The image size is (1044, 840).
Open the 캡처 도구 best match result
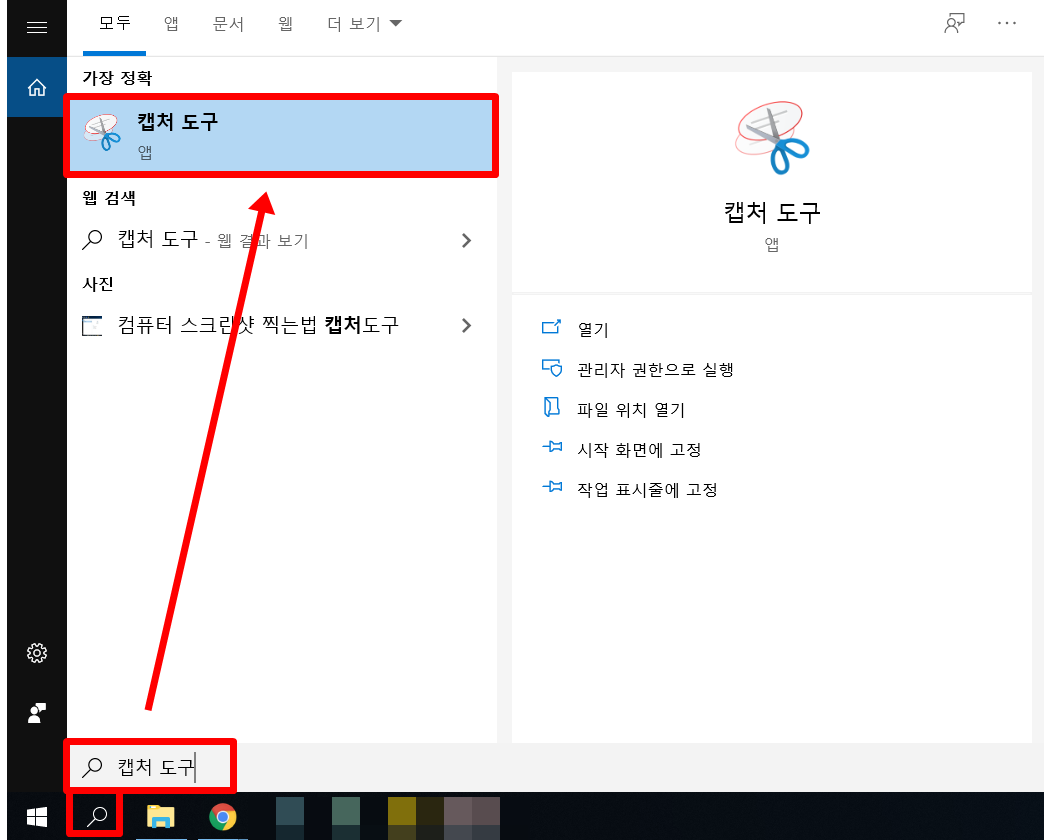[x=280, y=135]
